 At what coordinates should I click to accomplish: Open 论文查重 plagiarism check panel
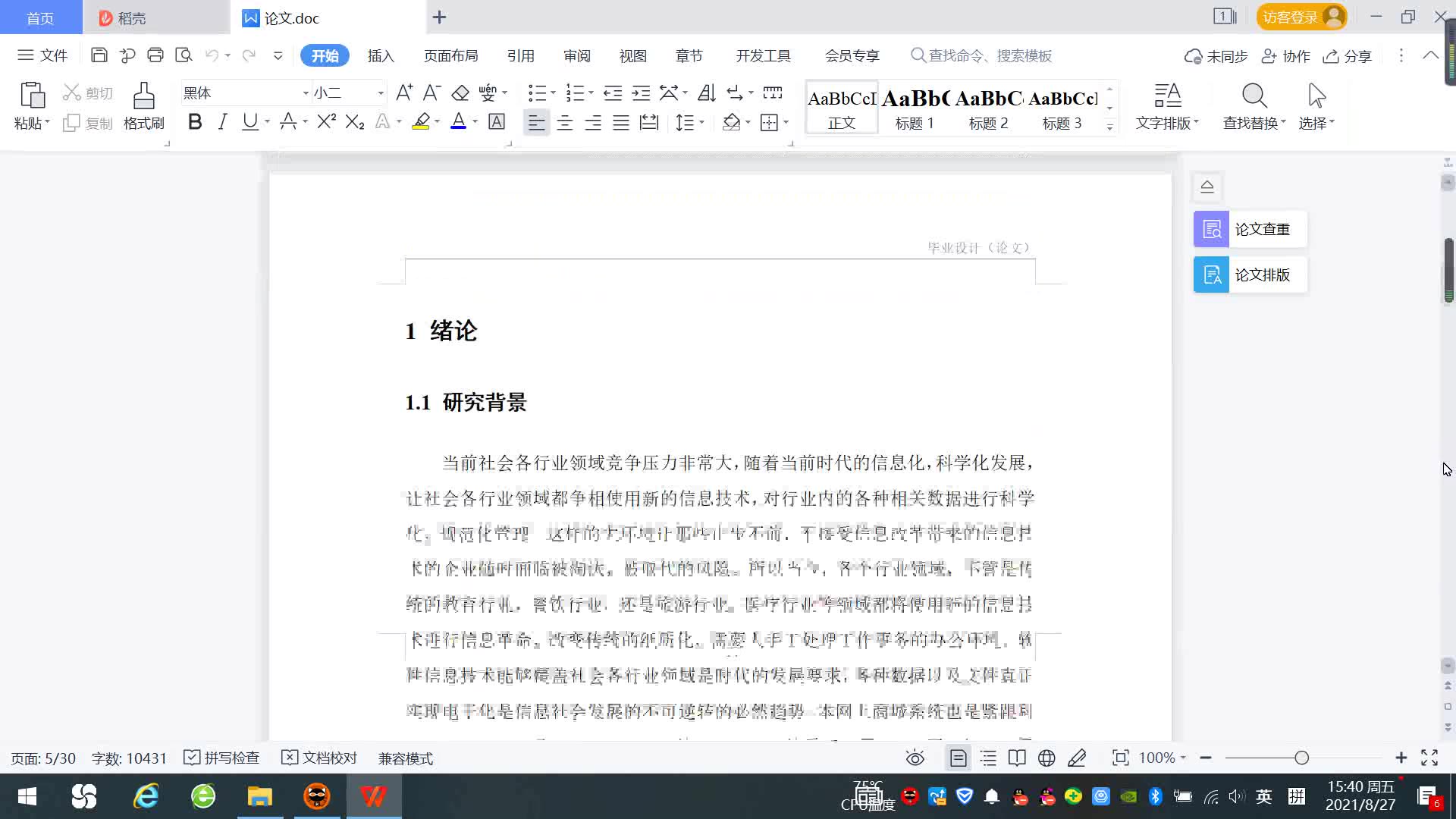[x=1250, y=229]
